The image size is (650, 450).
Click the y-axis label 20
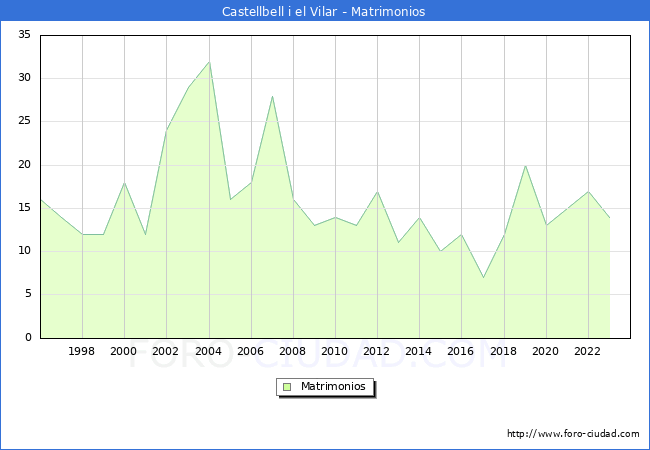[25, 165]
